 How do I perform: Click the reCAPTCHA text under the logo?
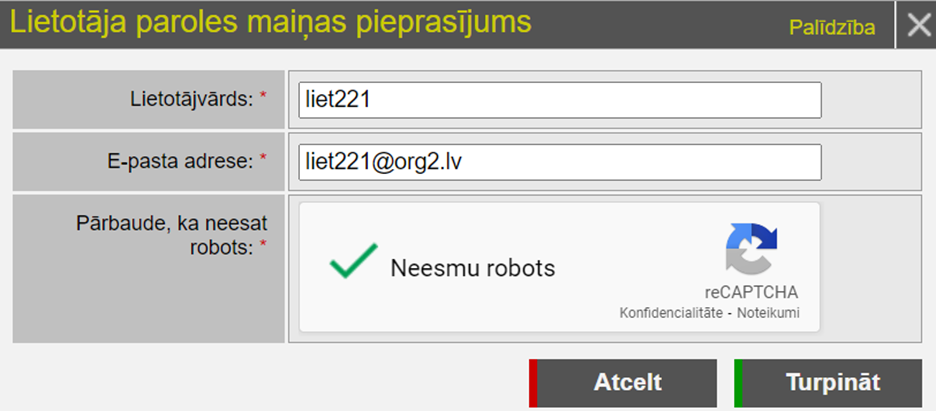[x=751, y=292]
